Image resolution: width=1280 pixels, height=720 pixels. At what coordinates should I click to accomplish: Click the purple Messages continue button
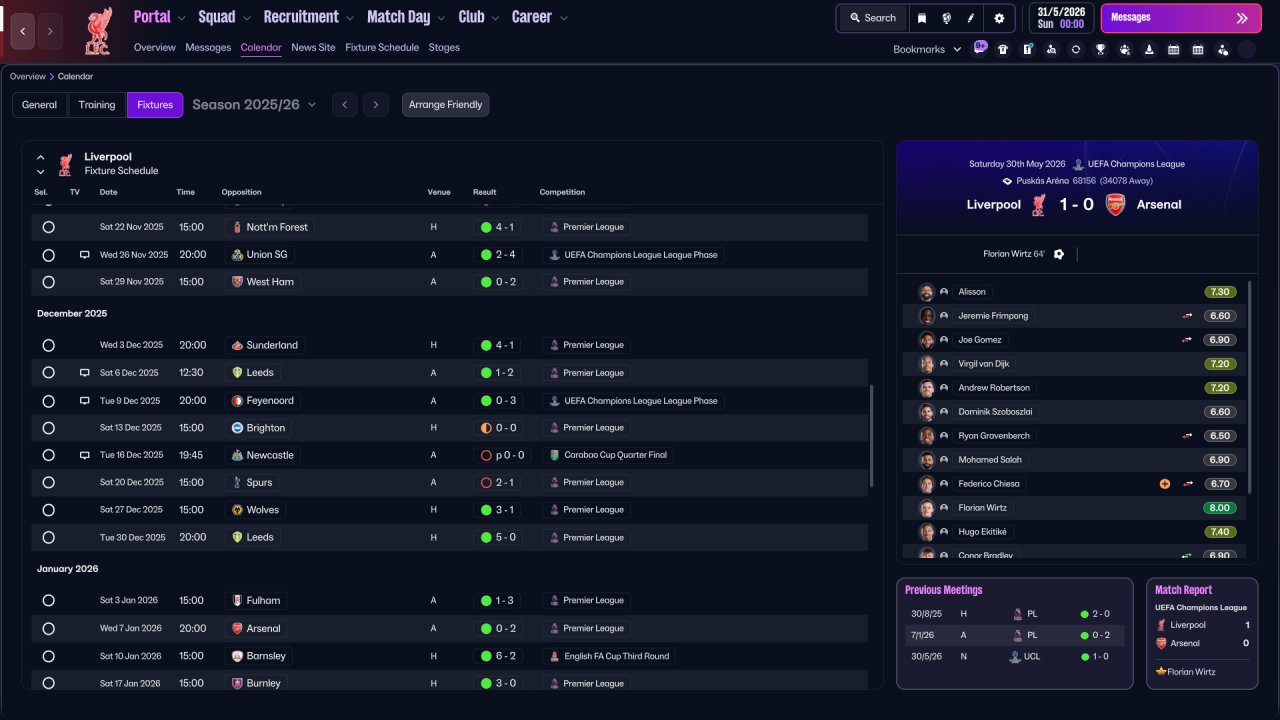[x=1179, y=18]
